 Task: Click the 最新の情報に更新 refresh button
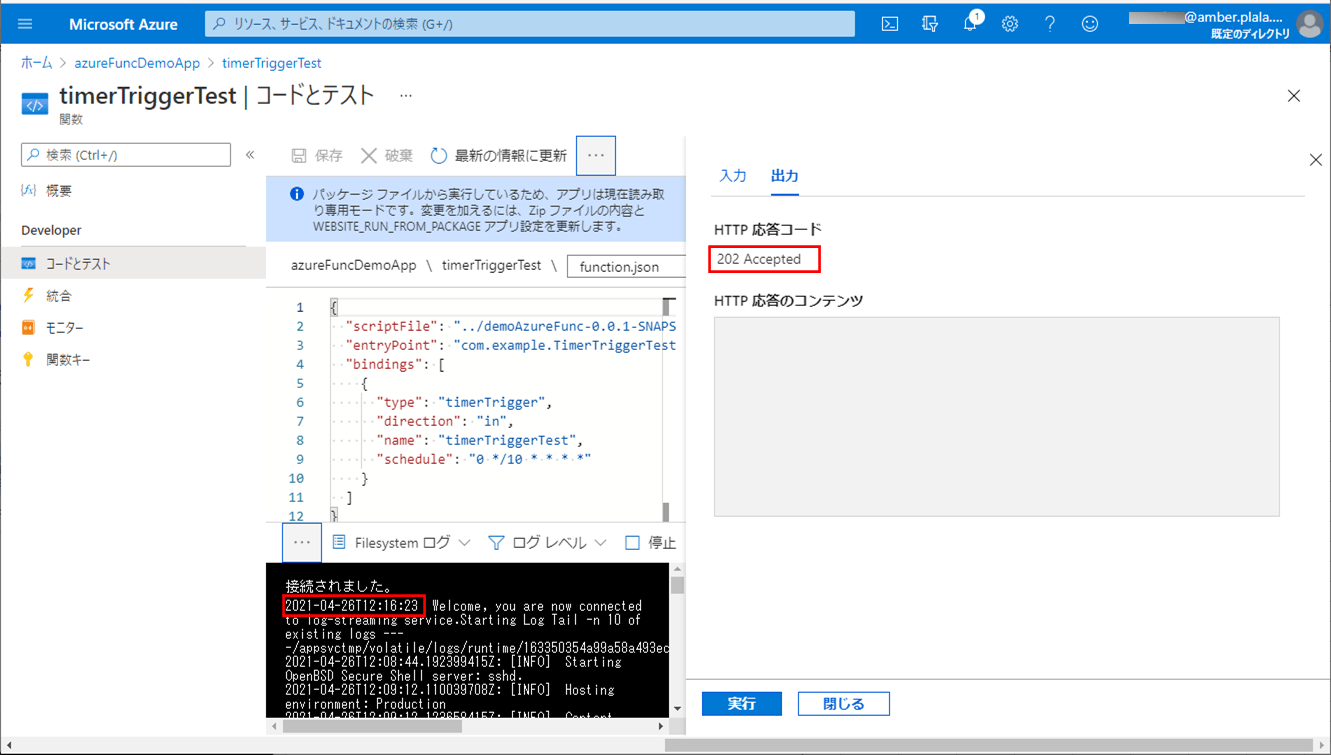[498, 156]
